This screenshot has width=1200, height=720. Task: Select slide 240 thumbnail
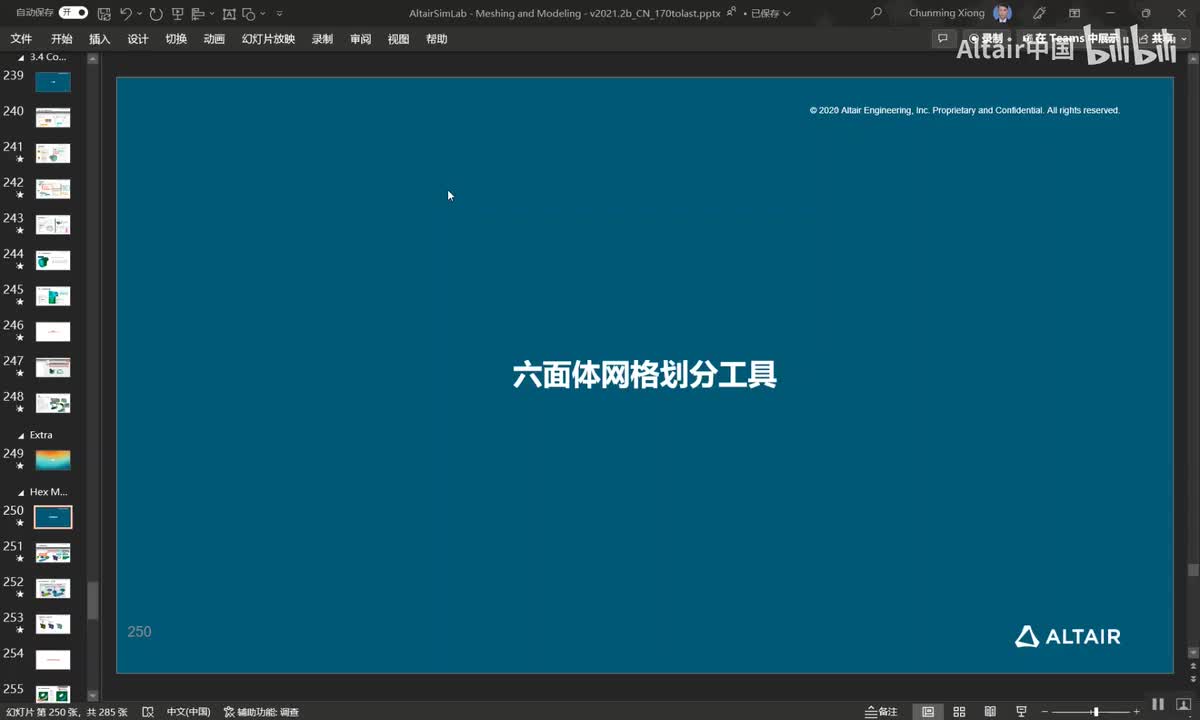[53, 118]
